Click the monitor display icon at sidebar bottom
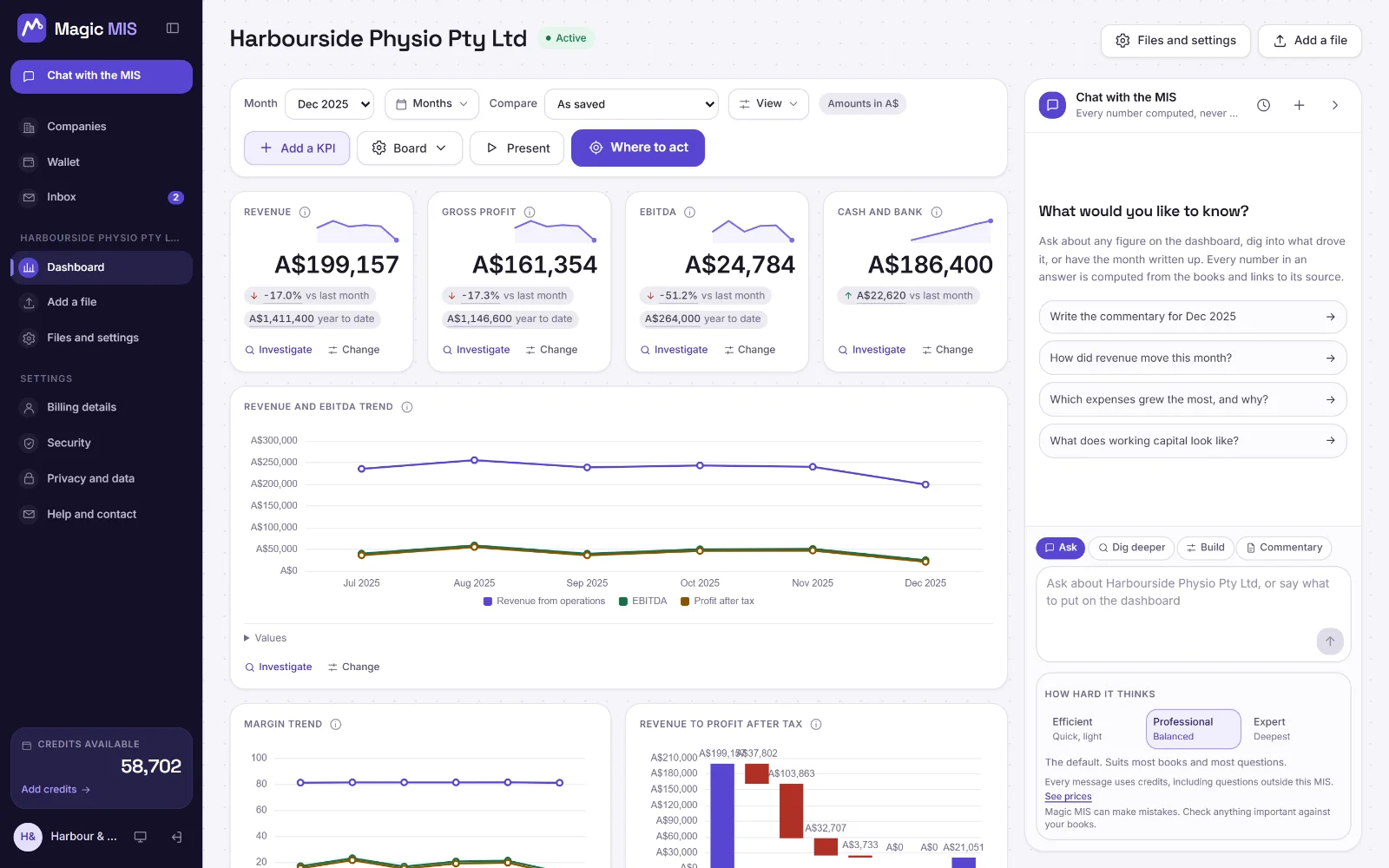Image resolution: width=1389 pixels, height=868 pixels. (140, 837)
